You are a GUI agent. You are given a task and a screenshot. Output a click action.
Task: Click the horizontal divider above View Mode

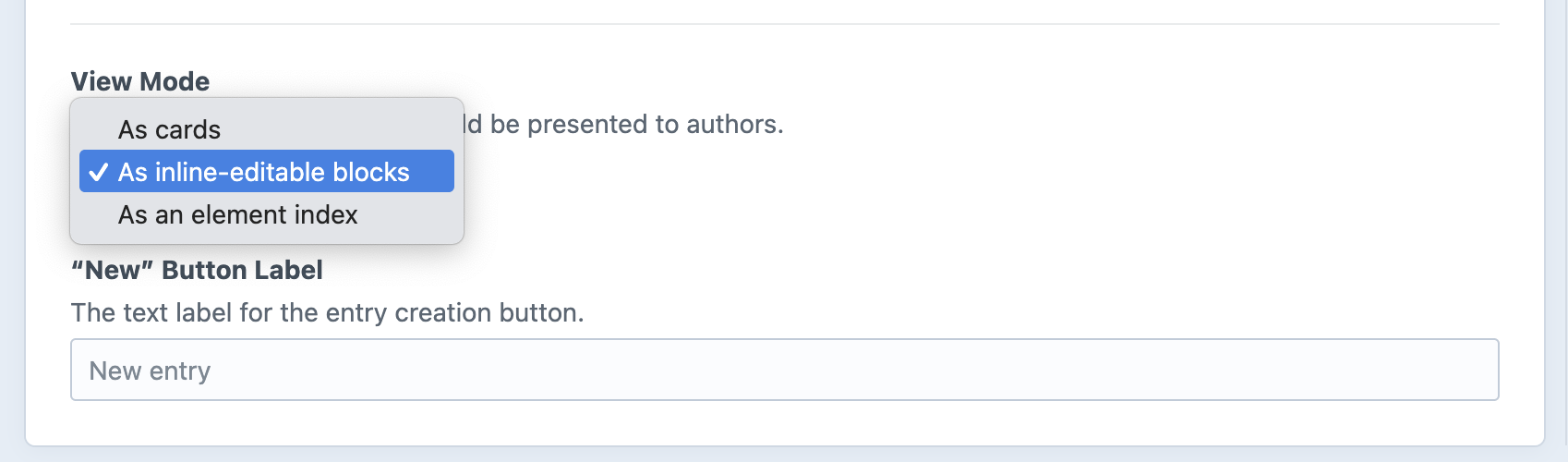coord(784,24)
